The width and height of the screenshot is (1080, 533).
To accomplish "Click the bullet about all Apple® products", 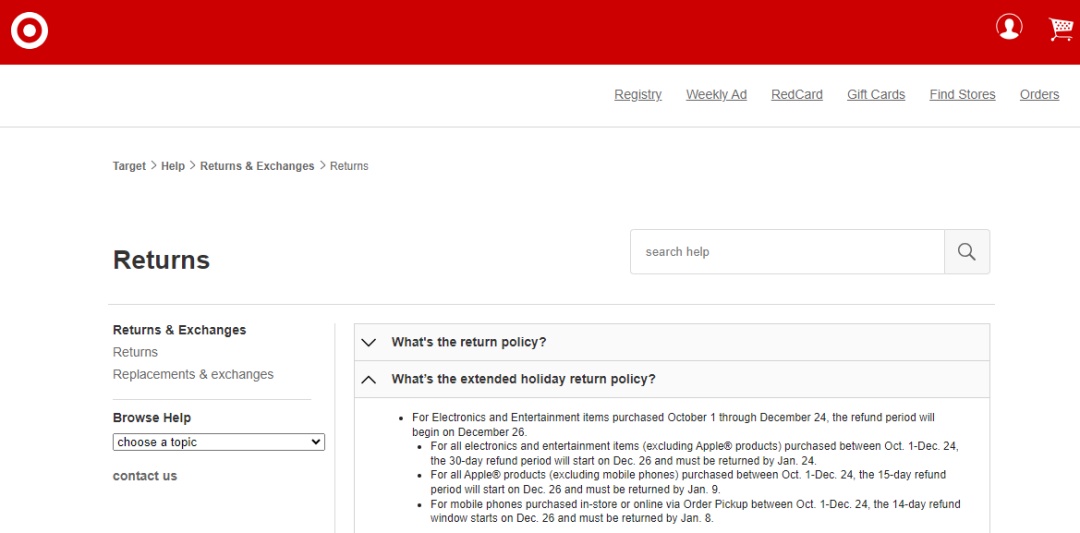I will tap(688, 482).
